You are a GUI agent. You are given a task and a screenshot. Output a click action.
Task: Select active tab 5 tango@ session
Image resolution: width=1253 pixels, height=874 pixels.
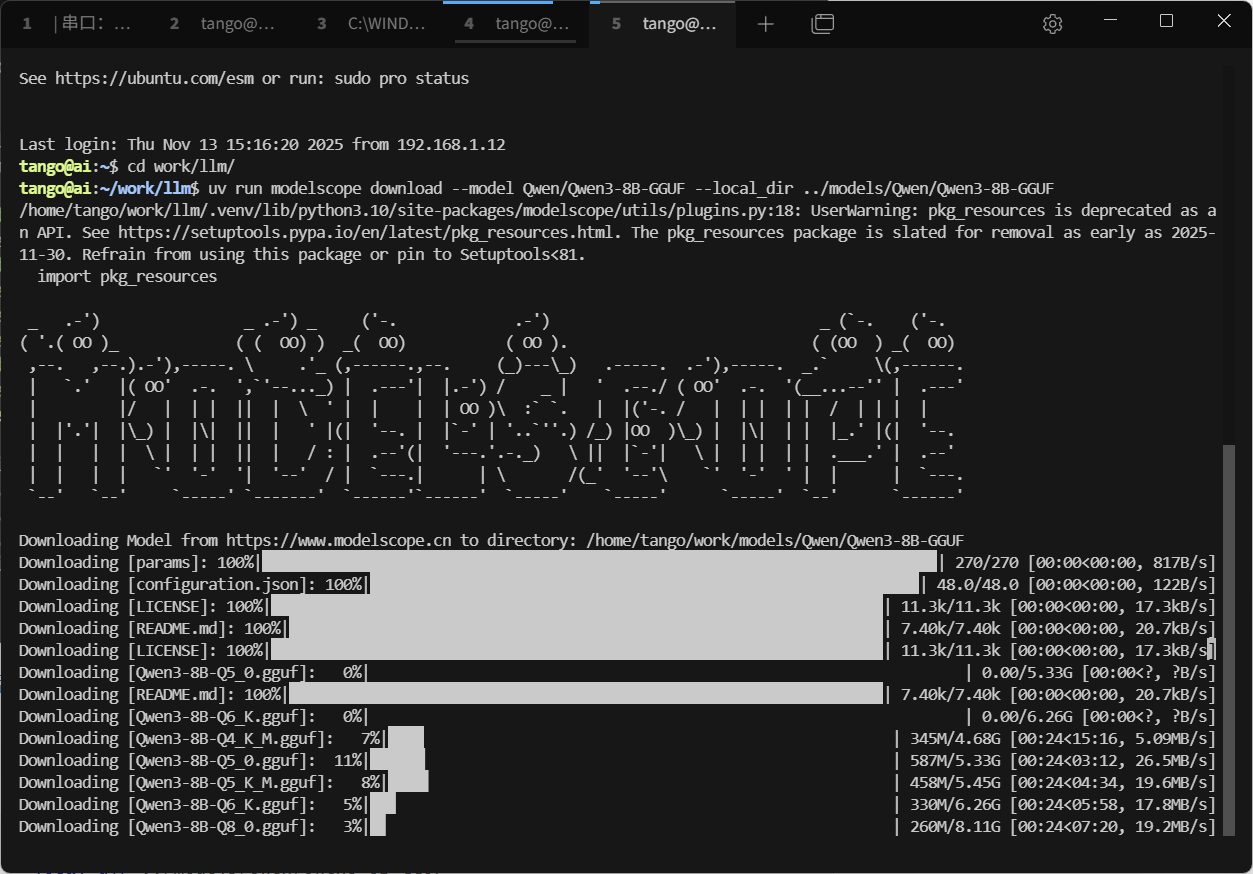pyautogui.click(x=664, y=24)
